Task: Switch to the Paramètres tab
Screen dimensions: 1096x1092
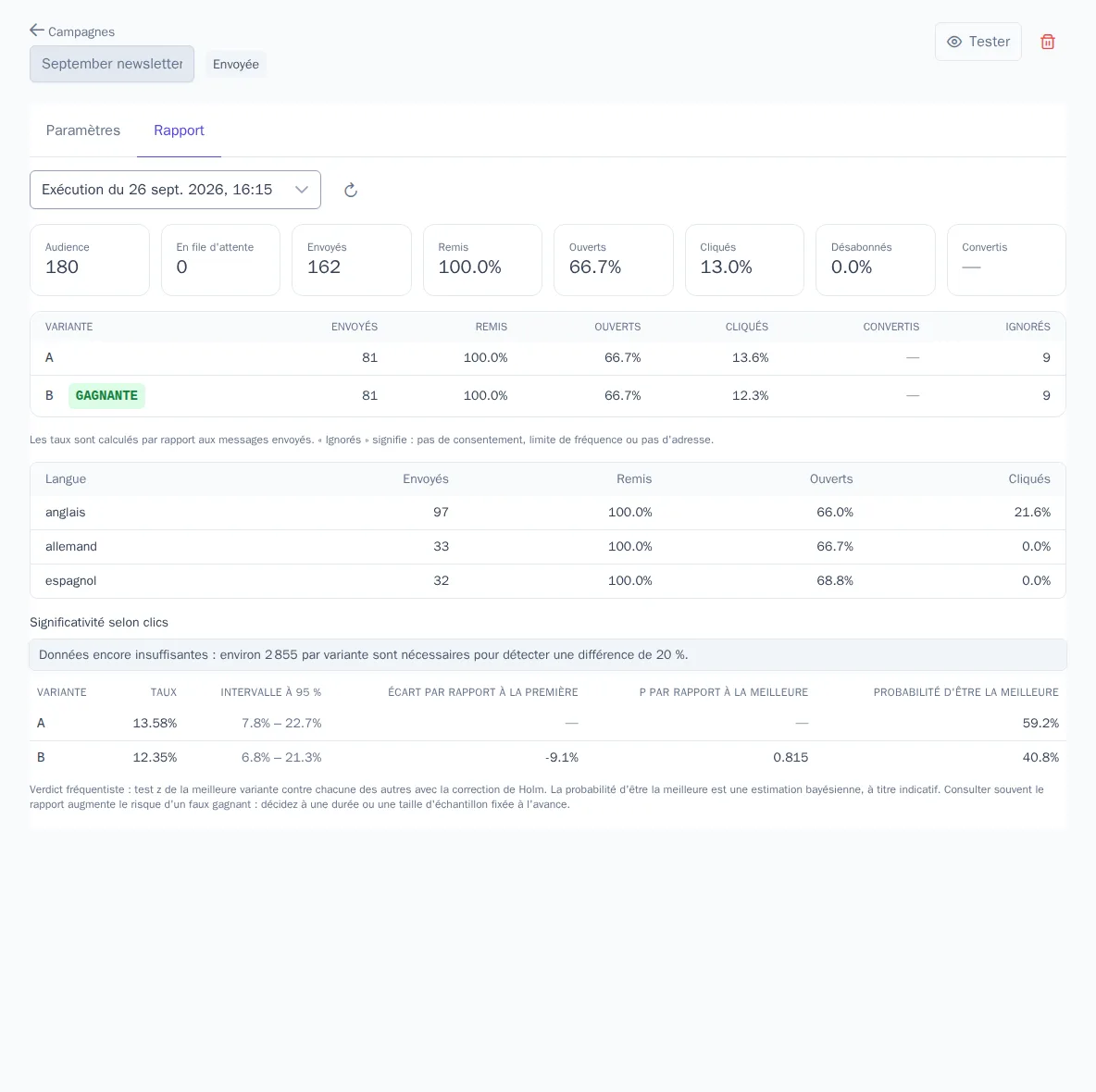Action: pos(83,130)
